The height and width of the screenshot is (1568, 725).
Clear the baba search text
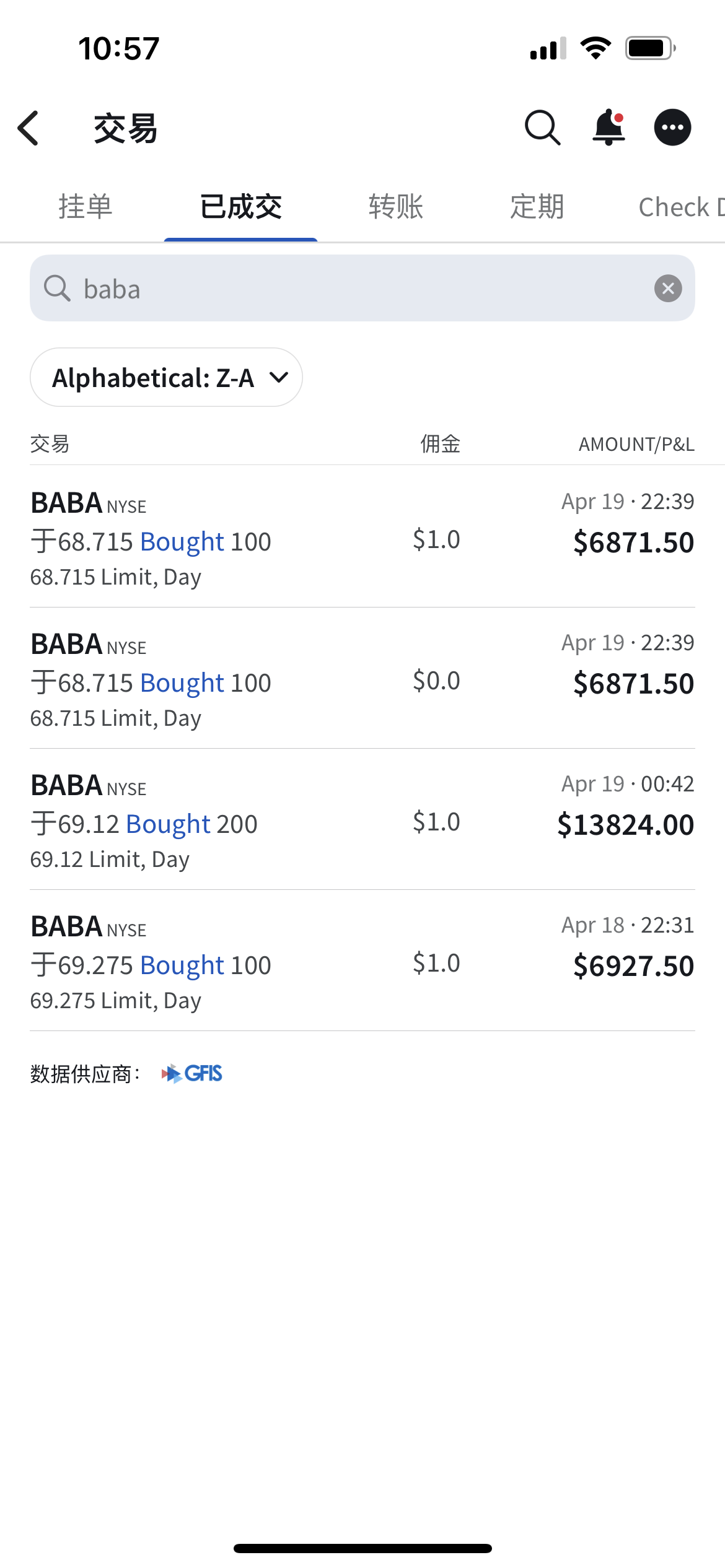coord(668,289)
